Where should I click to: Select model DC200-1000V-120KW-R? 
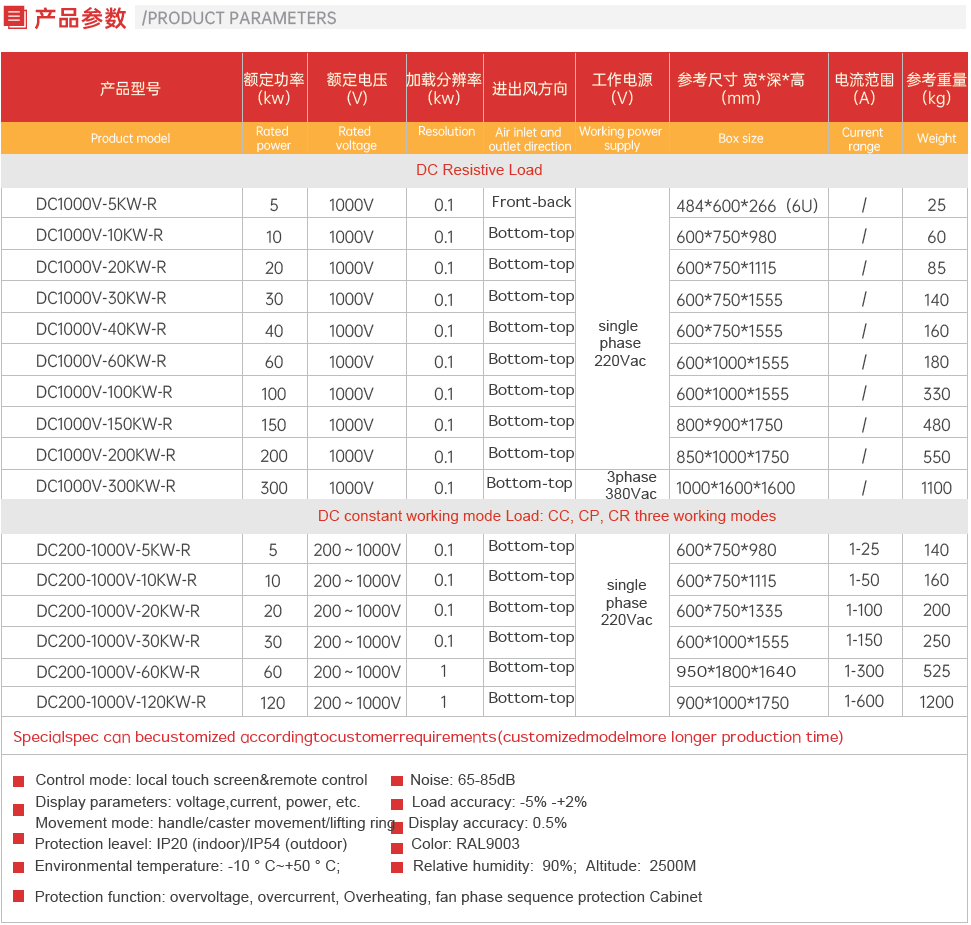(121, 702)
